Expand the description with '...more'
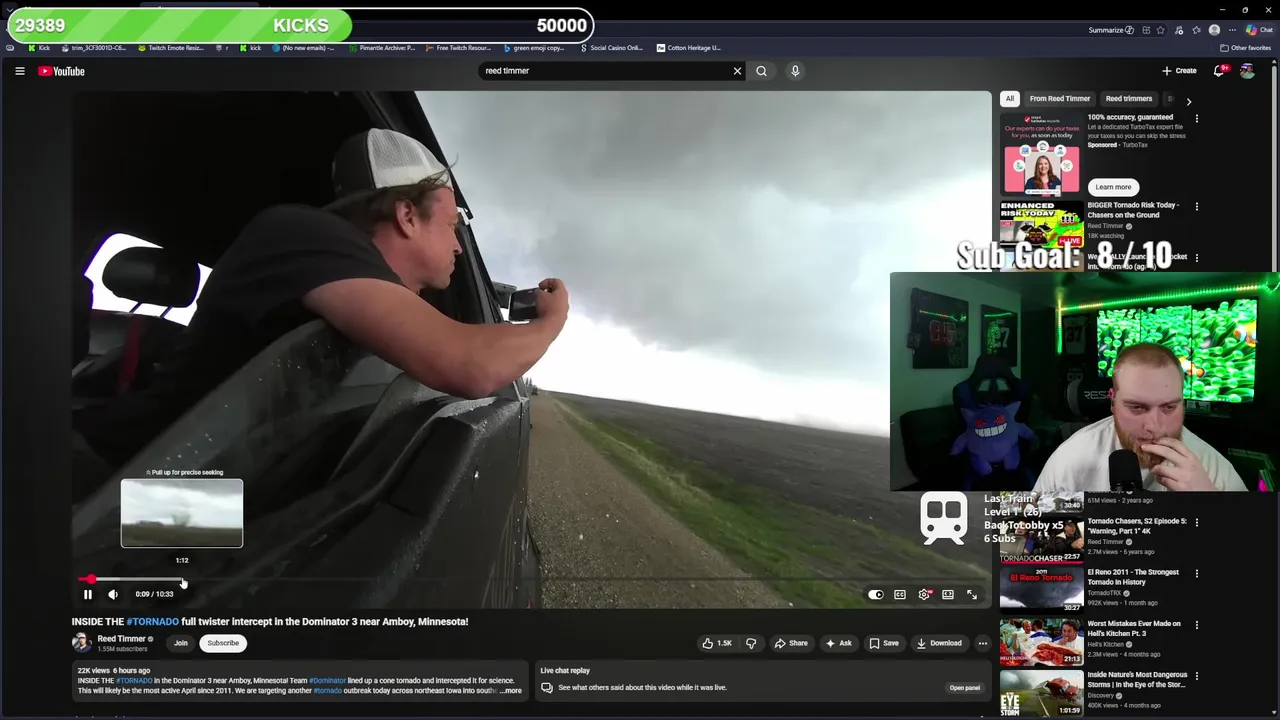The width and height of the screenshot is (1280, 720). coord(511,691)
